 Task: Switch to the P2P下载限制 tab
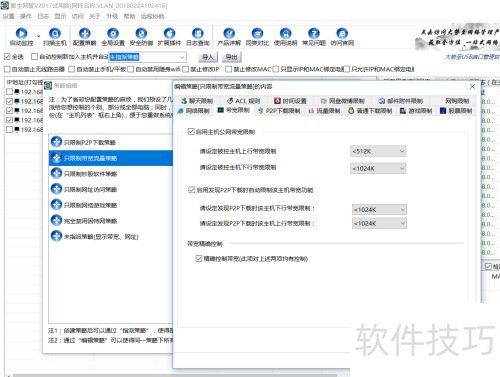pyautogui.click(x=279, y=111)
